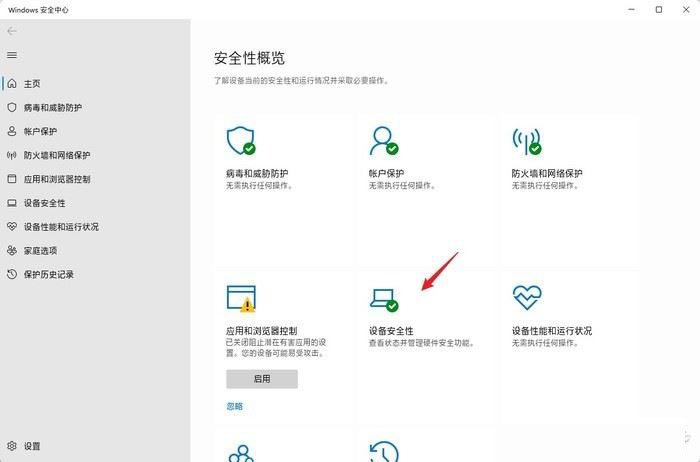Image resolution: width=700 pixels, height=462 pixels.
Task: Select 防火墙和网络保护 in the sidebar
Action: 57,155
